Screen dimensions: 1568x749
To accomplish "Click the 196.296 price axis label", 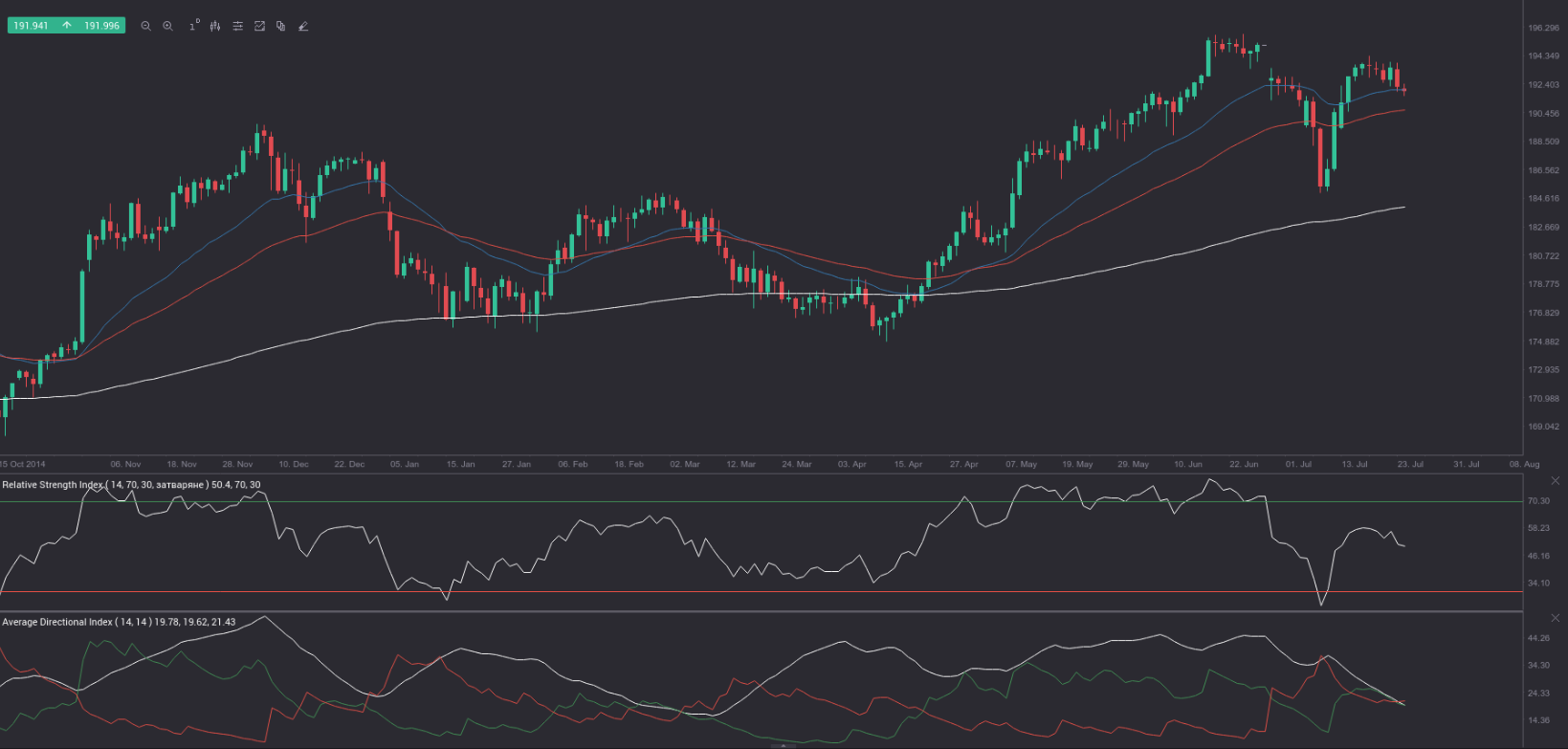I will [x=1543, y=29].
